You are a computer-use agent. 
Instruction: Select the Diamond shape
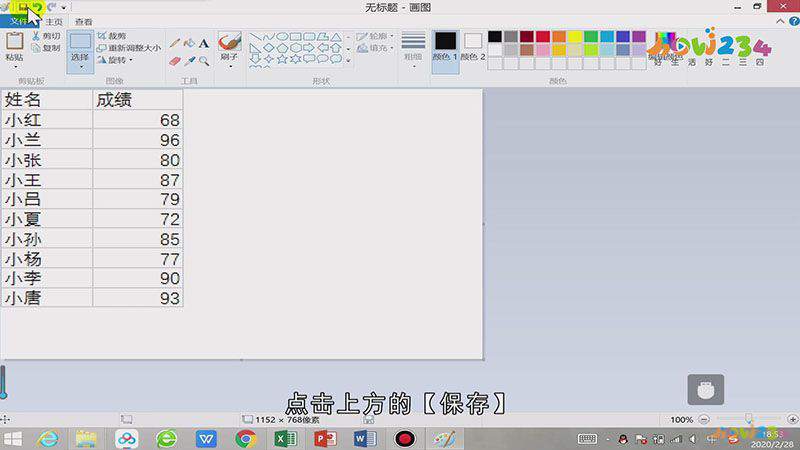click(x=269, y=48)
